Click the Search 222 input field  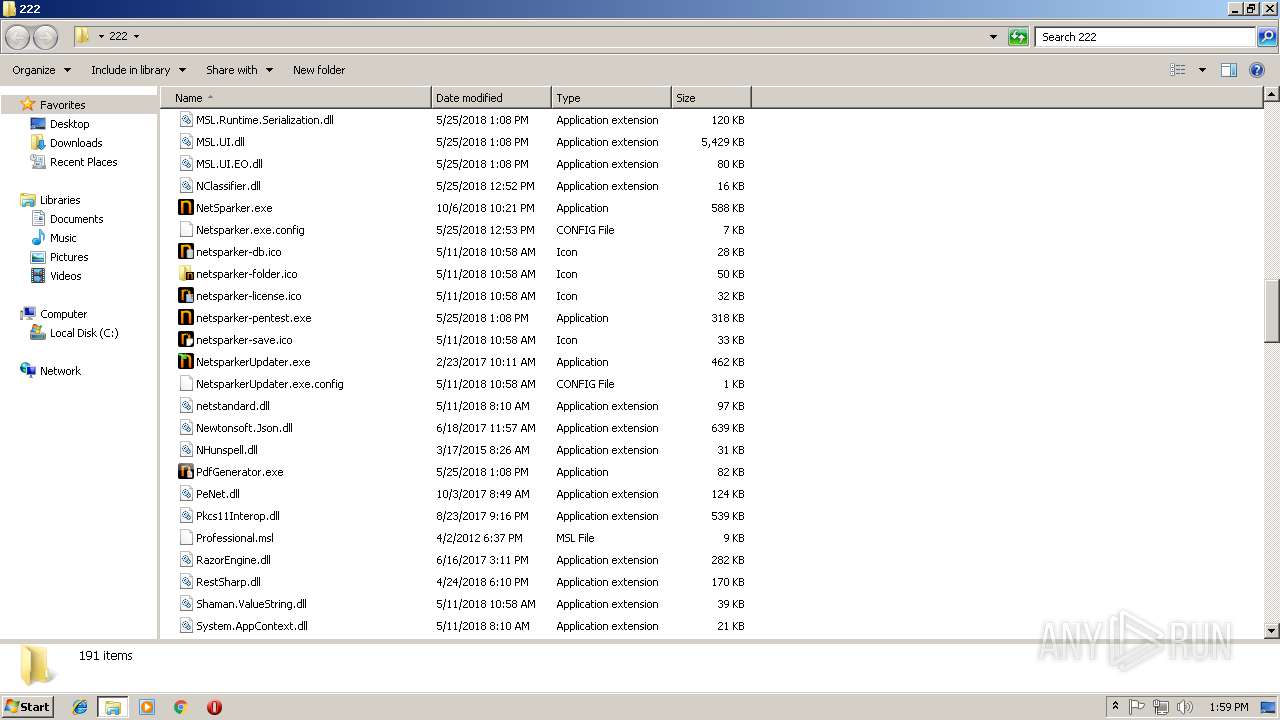pos(1145,37)
